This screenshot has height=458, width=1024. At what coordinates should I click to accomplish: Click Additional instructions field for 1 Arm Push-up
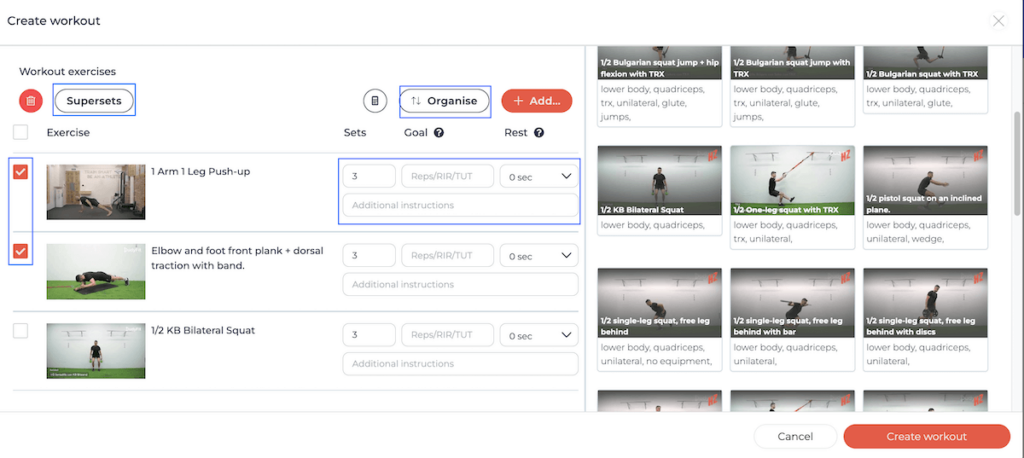click(x=460, y=205)
